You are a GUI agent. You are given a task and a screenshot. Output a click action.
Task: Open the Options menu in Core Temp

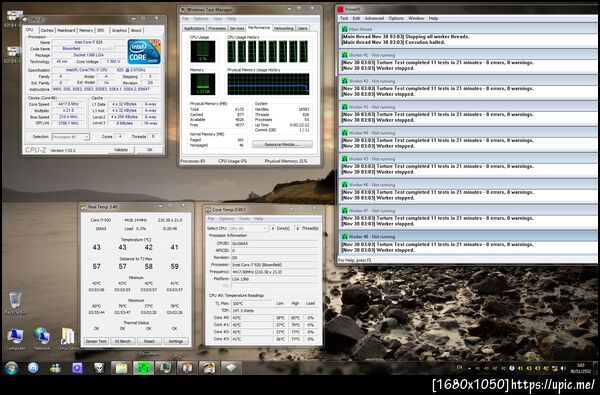coord(226,219)
